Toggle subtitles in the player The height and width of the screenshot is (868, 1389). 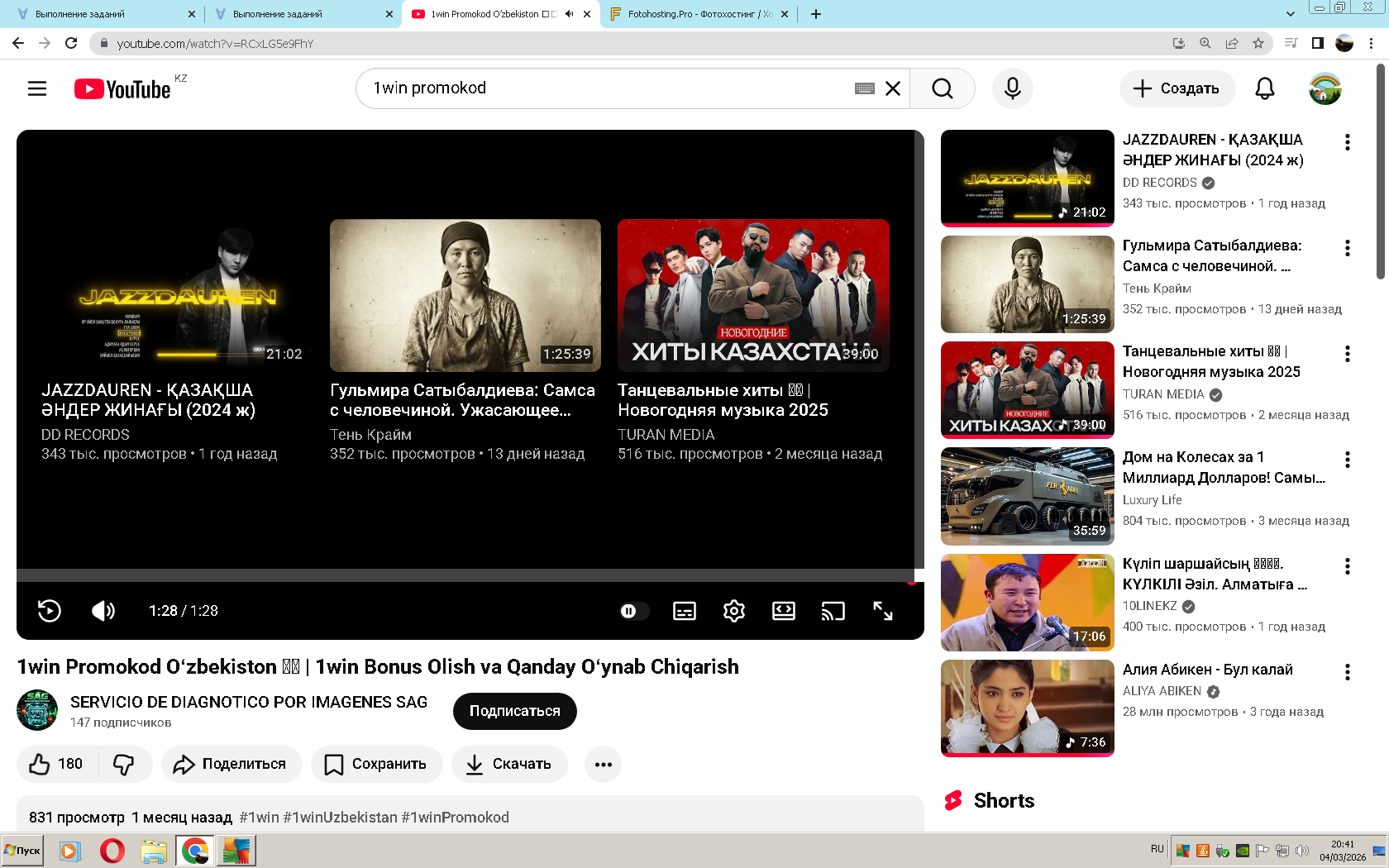pos(685,611)
